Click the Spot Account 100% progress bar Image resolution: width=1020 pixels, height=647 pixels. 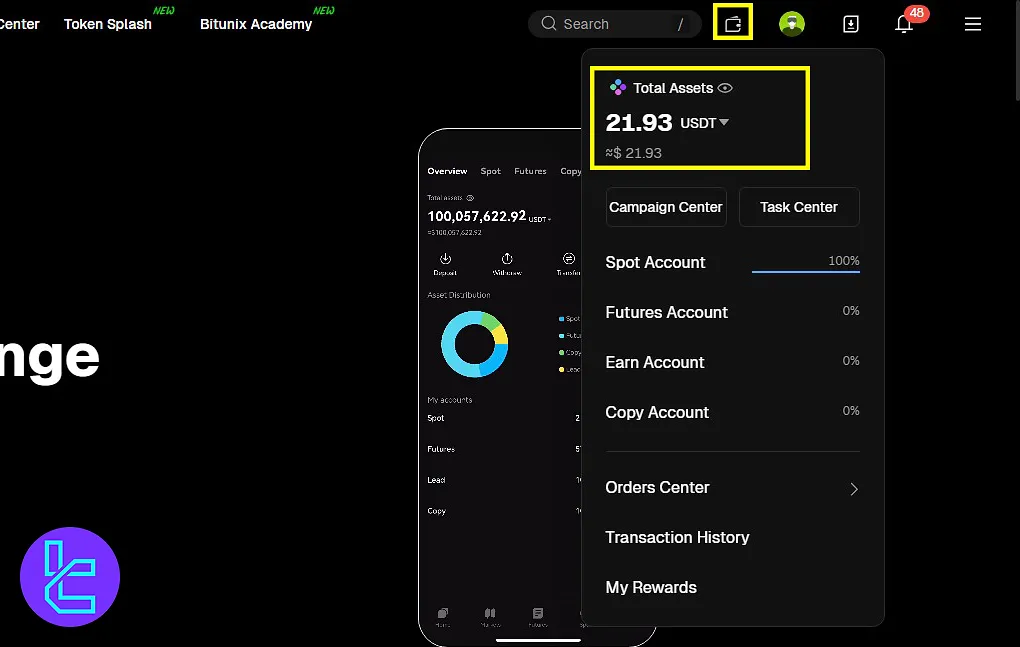pos(805,272)
